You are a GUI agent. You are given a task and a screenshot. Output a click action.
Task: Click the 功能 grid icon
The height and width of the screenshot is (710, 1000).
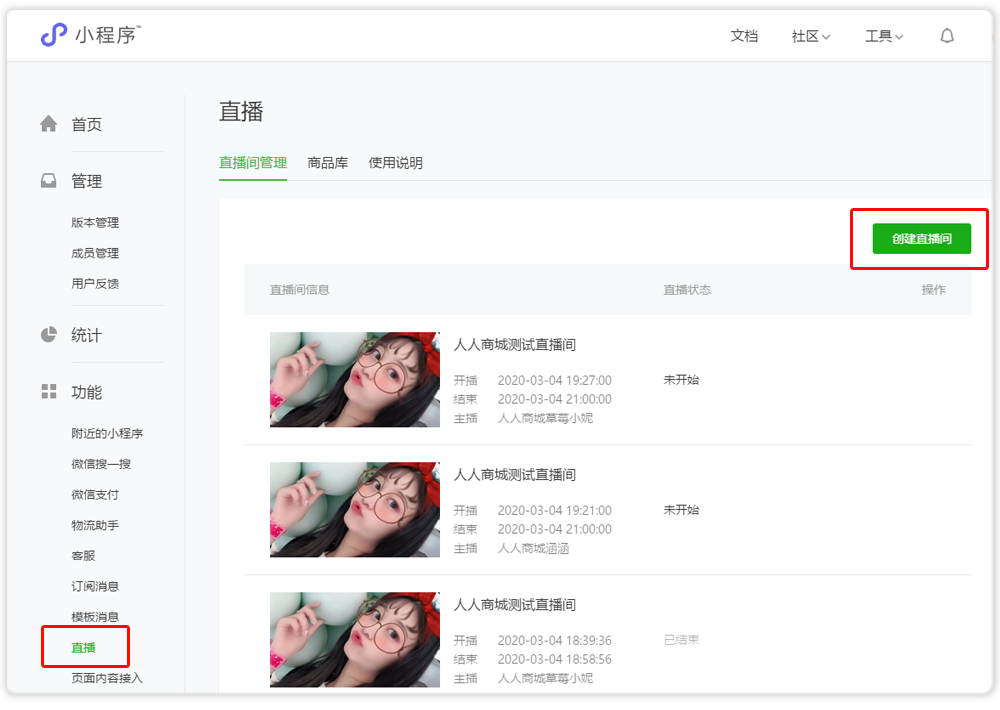pyautogui.click(x=48, y=392)
